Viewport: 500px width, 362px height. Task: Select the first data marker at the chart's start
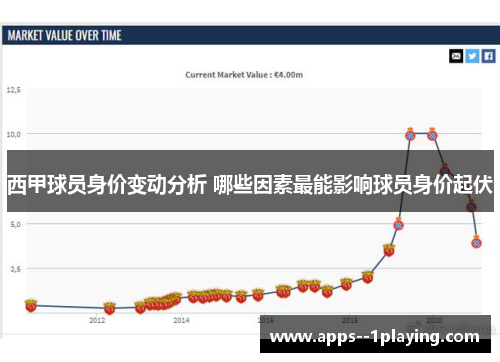tap(31, 305)
